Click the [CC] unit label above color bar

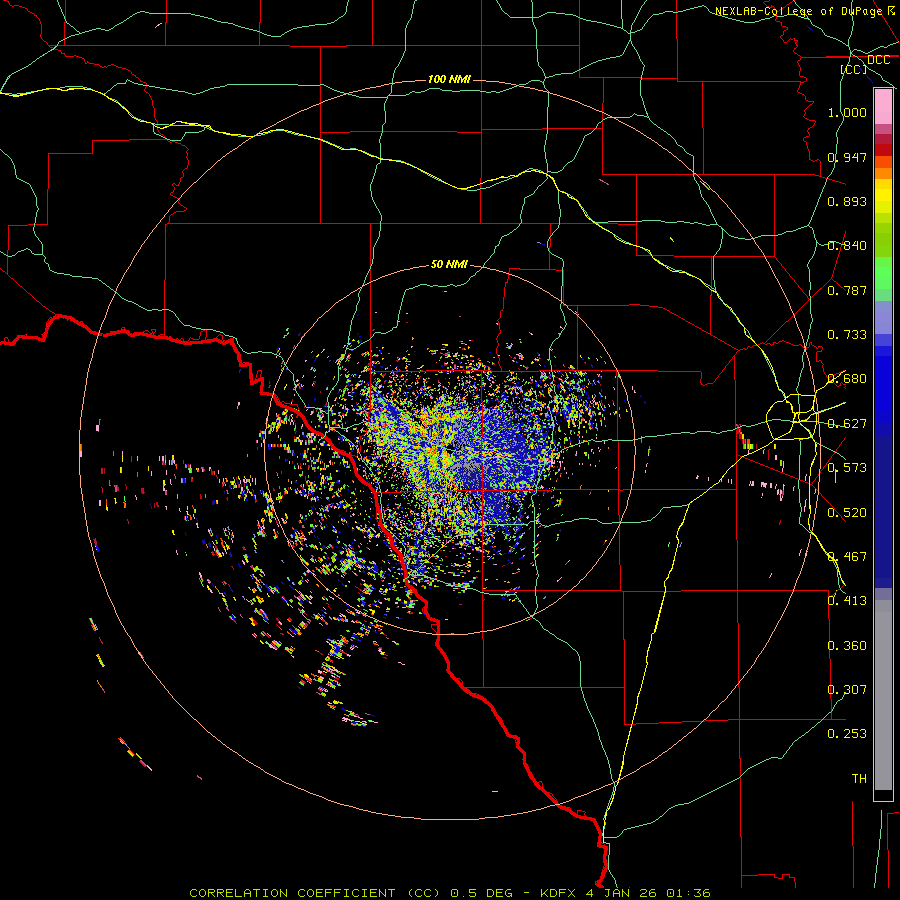tap(853, 69)
